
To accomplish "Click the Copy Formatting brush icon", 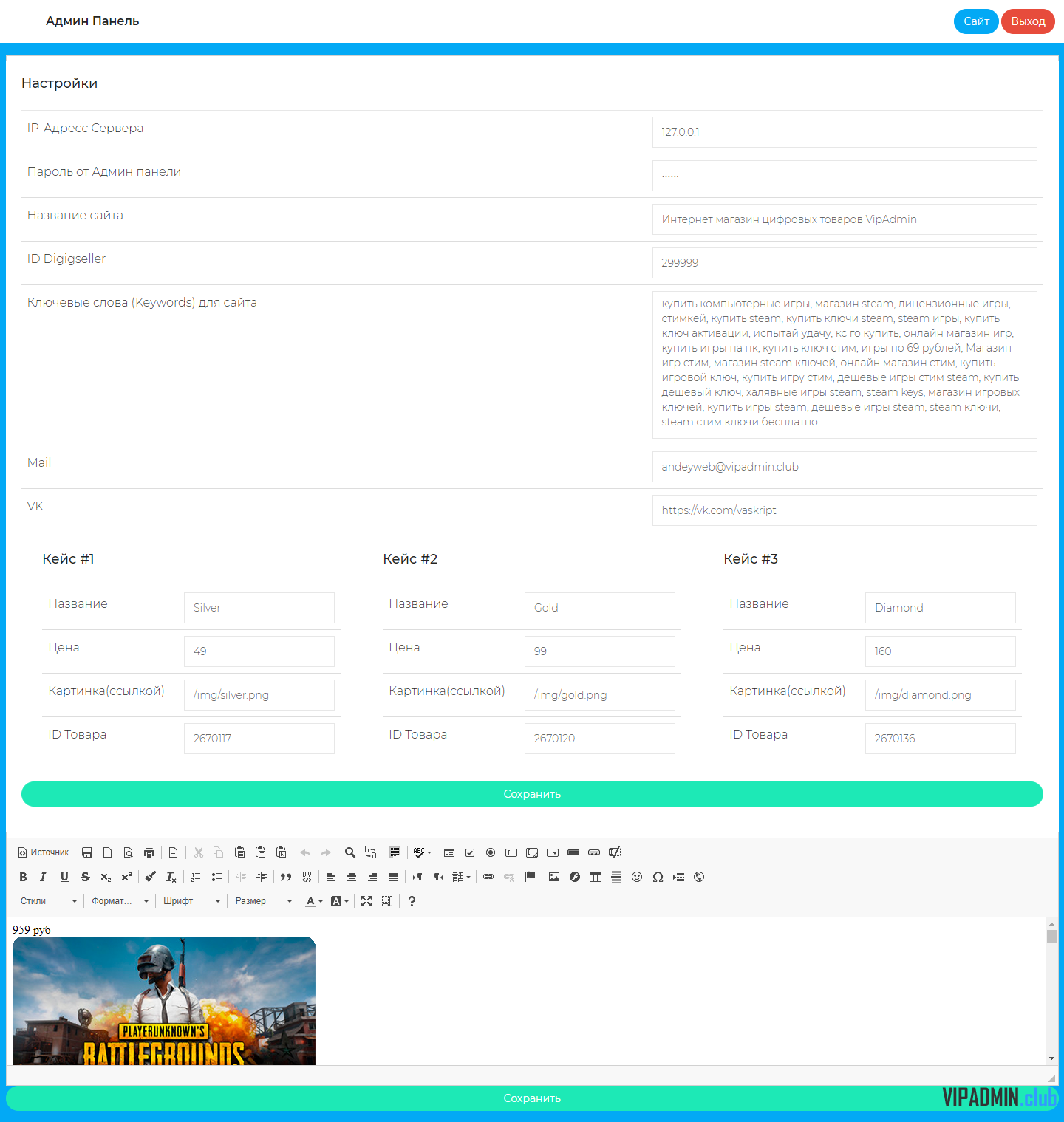I will click(x=151, y=877).
